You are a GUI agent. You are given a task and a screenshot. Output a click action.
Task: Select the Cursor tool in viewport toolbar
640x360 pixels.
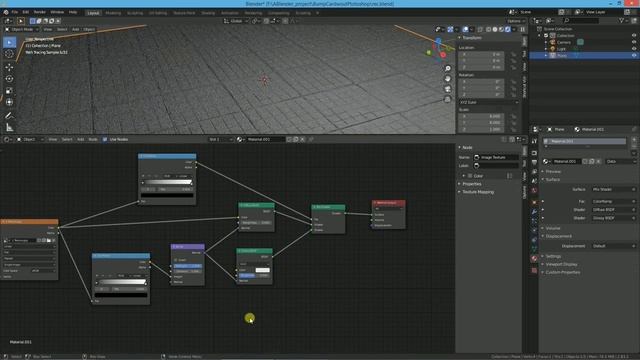(9, 53)
